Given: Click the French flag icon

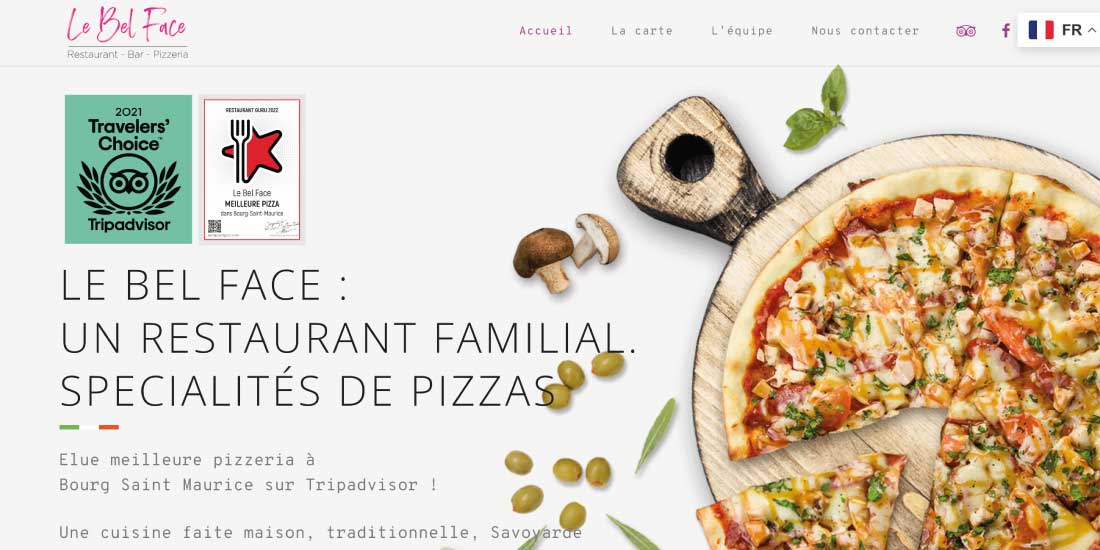Looking at the screenshot, I should pos(1041,30).
